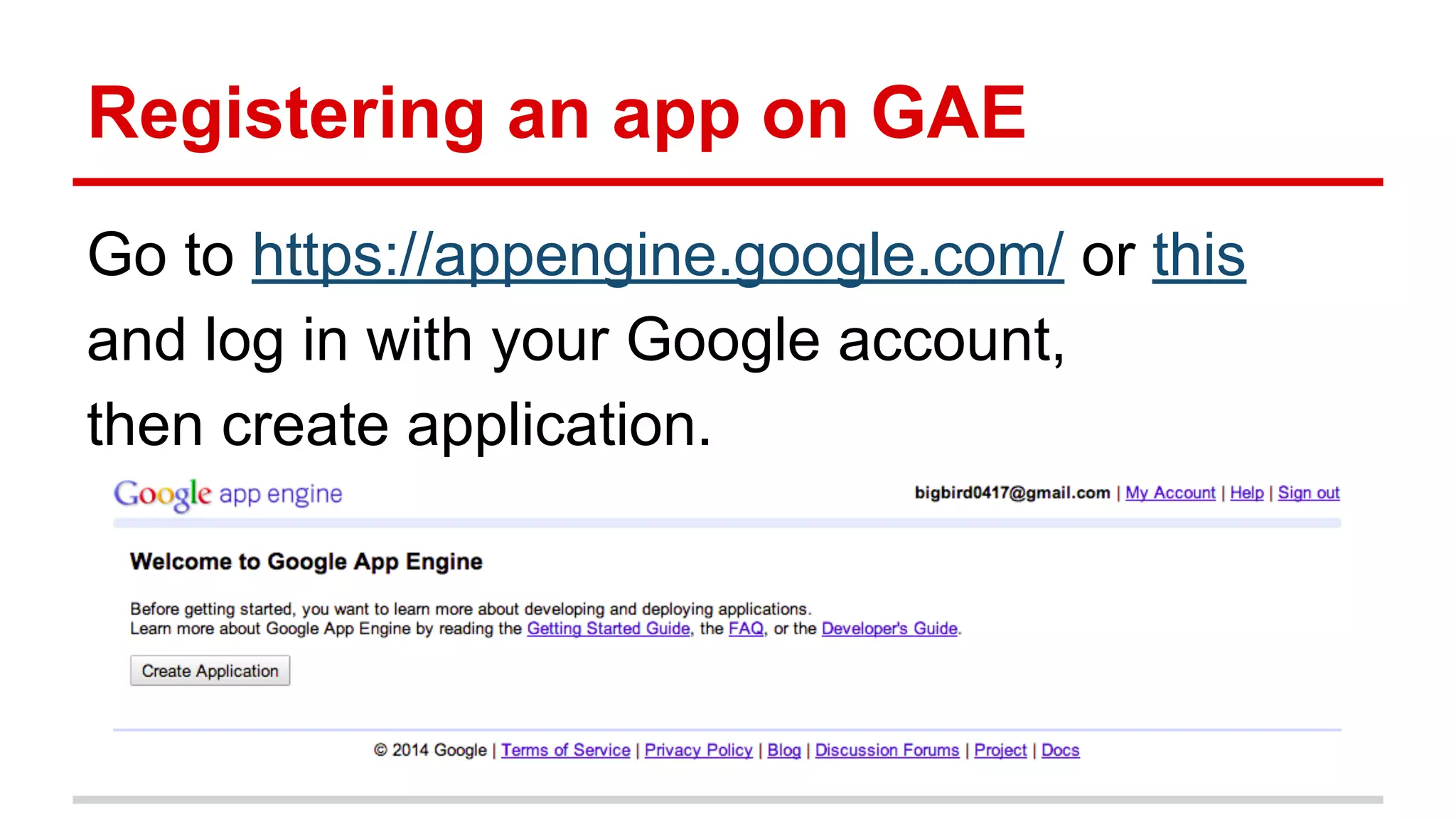Screen dimensions: 1456x819
Task: Open the Docs footer link
Action: tap(1061, 750)
